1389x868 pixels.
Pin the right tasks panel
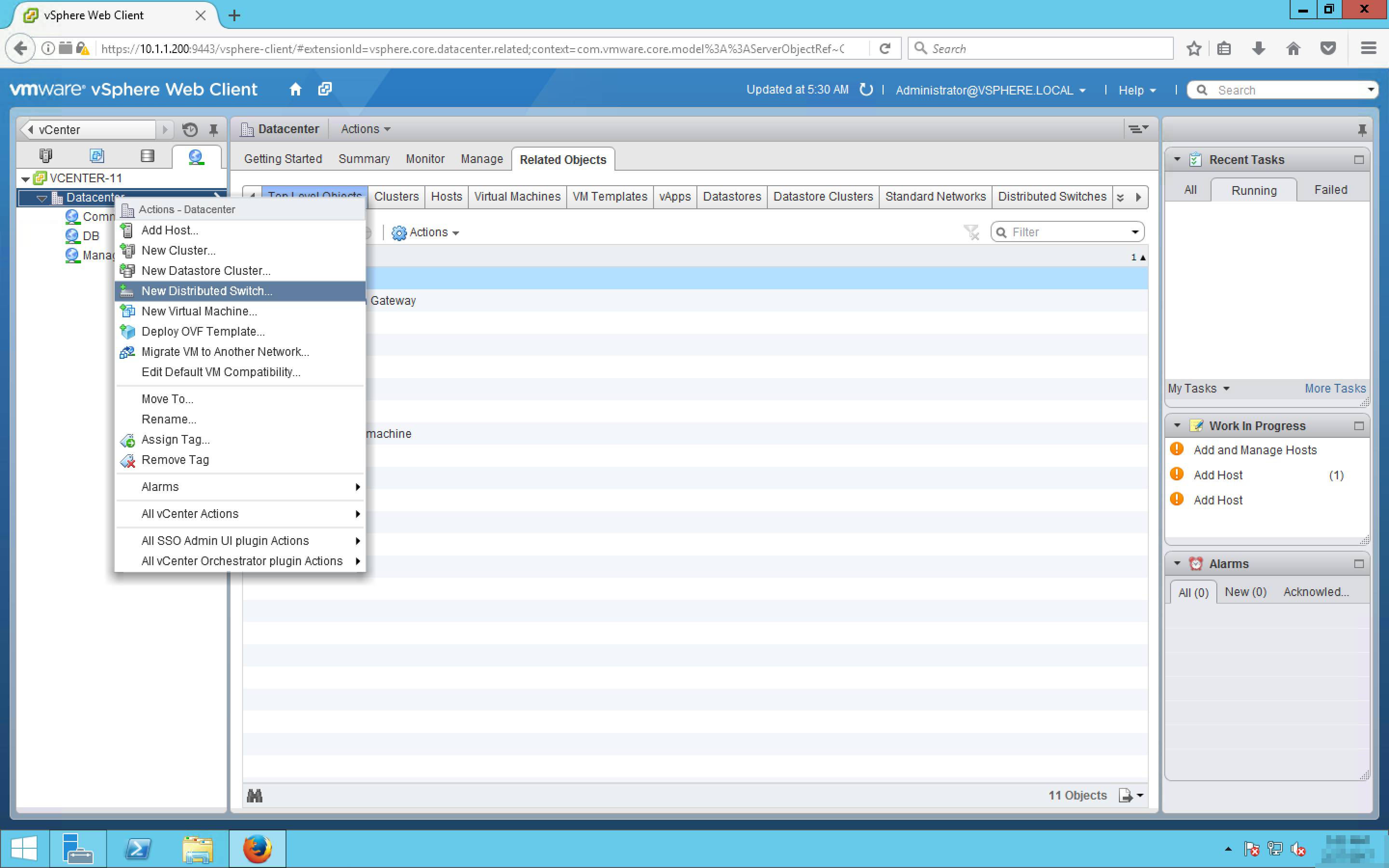pos(1362,130)
